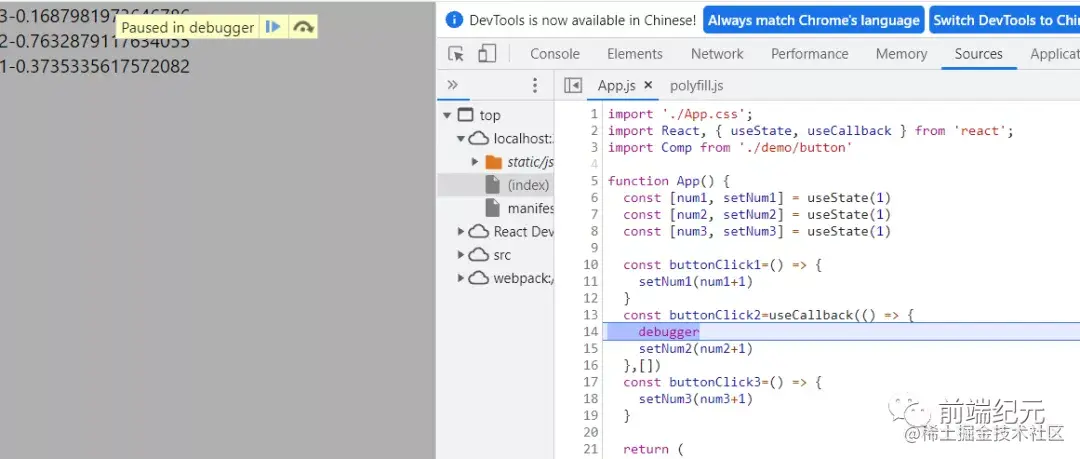Click the info icon in language banner
The height and width of the screenshot is (459, 1080).
(455, 20)
